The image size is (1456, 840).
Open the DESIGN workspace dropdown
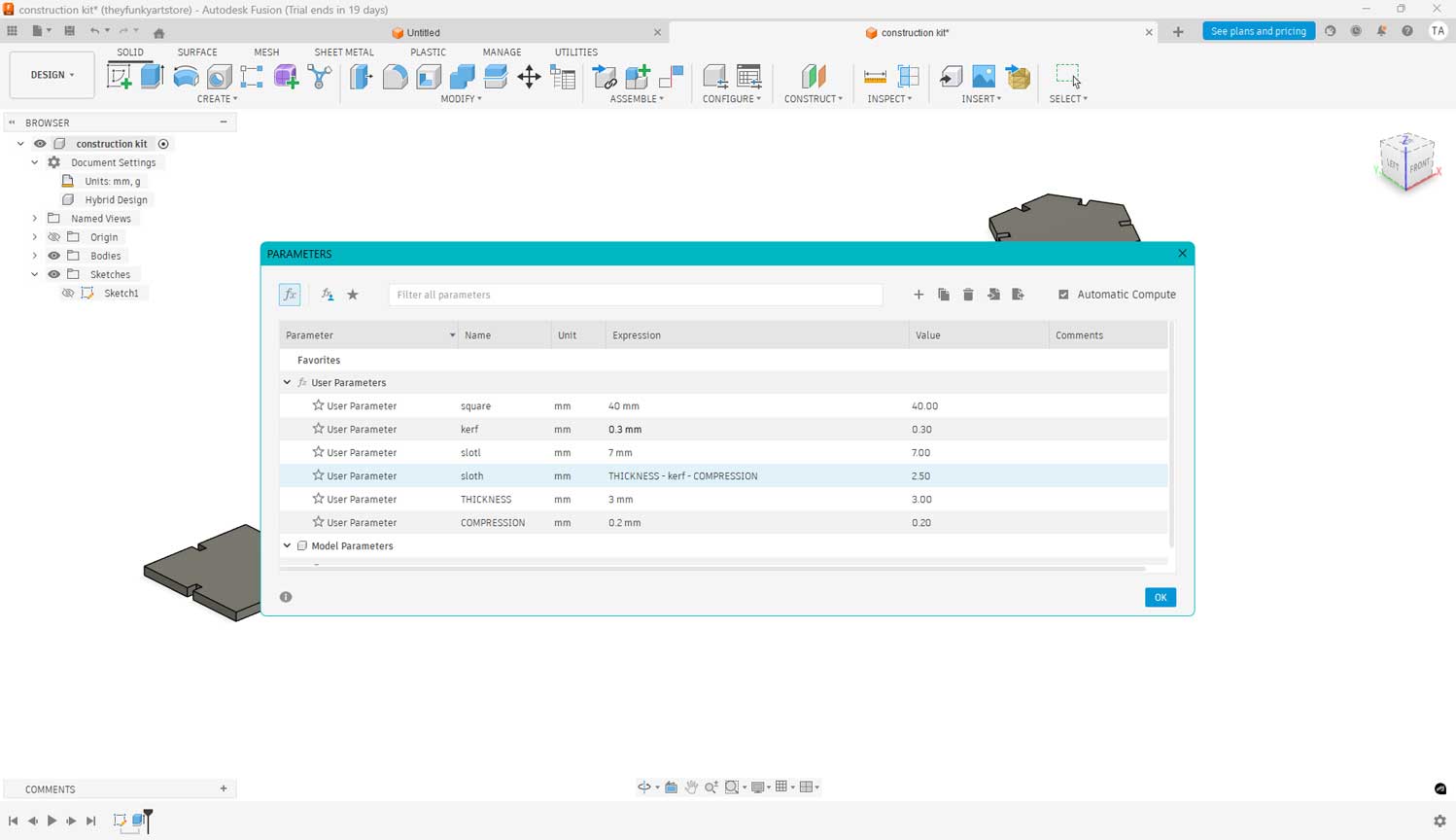tap(52, 75)
